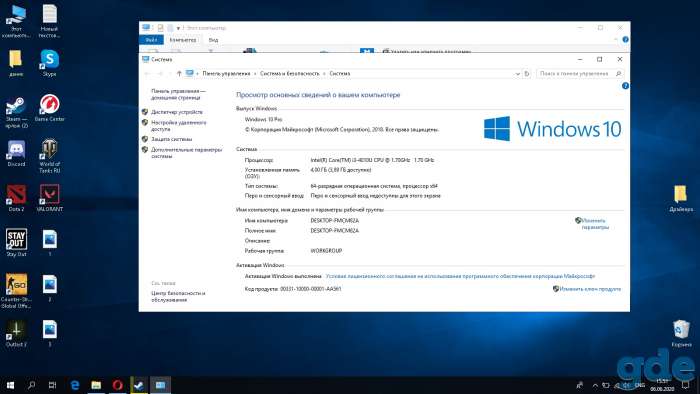Viewport: 700px width, 394px height.
Task: Open the notification center icon
Action: pyautogui.click(x=686, y=385)
